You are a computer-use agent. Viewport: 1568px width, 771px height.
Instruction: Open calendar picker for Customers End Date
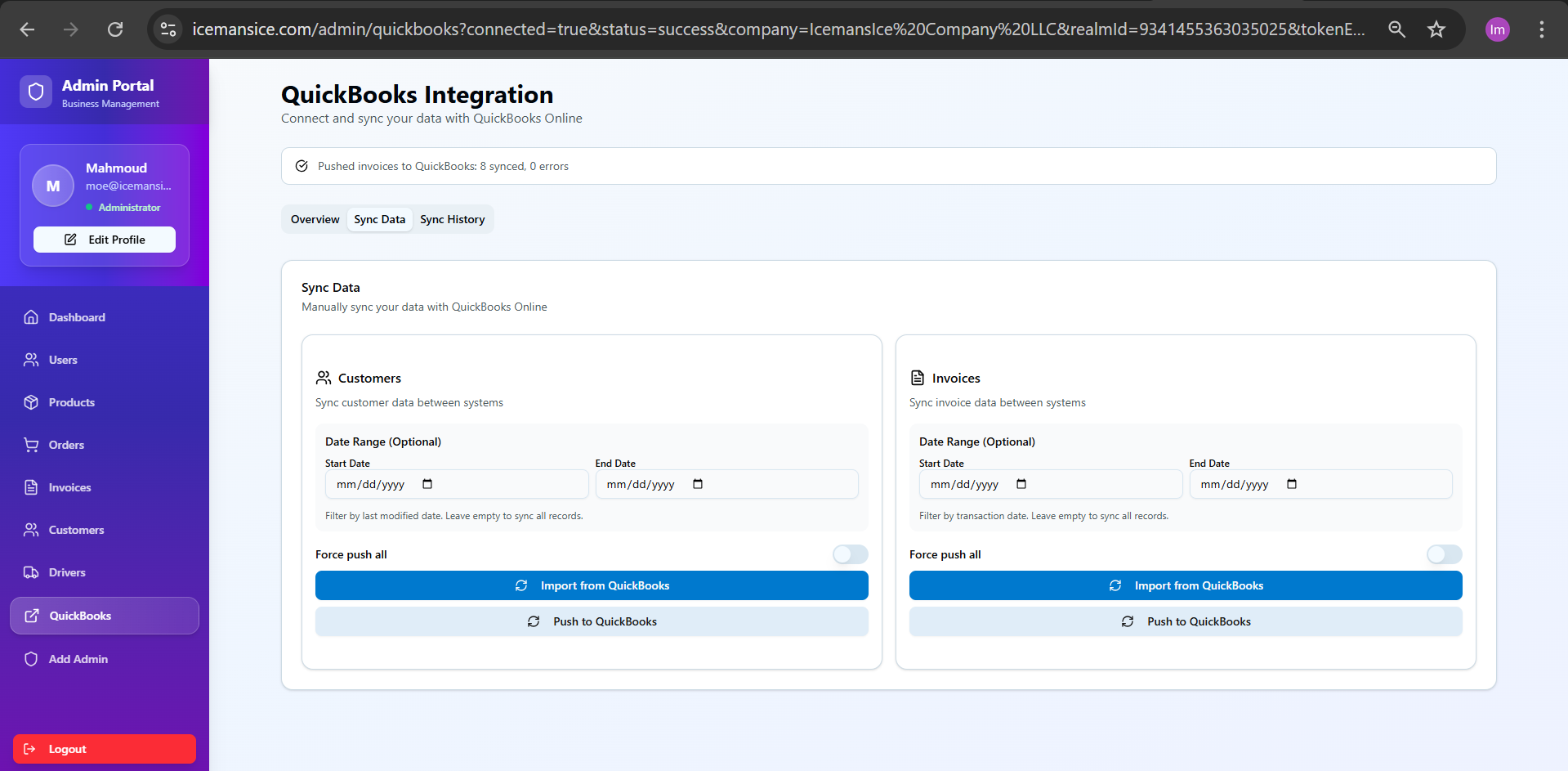point(698,484)
